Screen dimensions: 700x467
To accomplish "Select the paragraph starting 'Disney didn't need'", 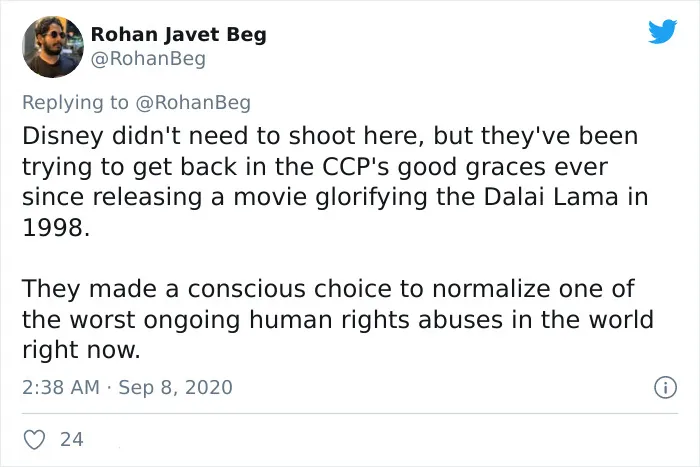I will coord(335,182).
